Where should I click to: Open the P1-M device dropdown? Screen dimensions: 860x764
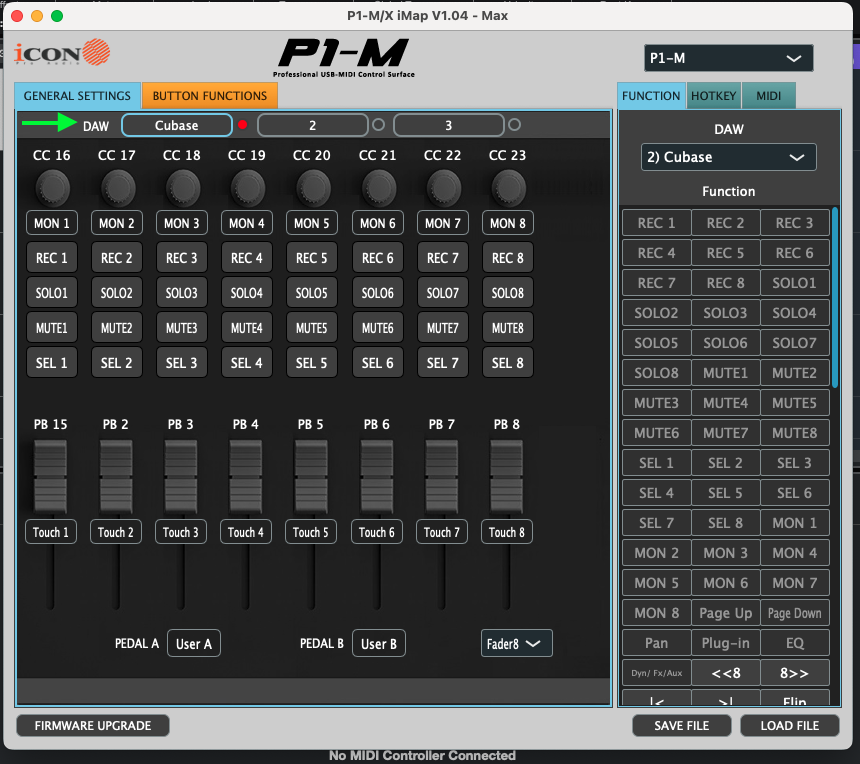[728, 58]
